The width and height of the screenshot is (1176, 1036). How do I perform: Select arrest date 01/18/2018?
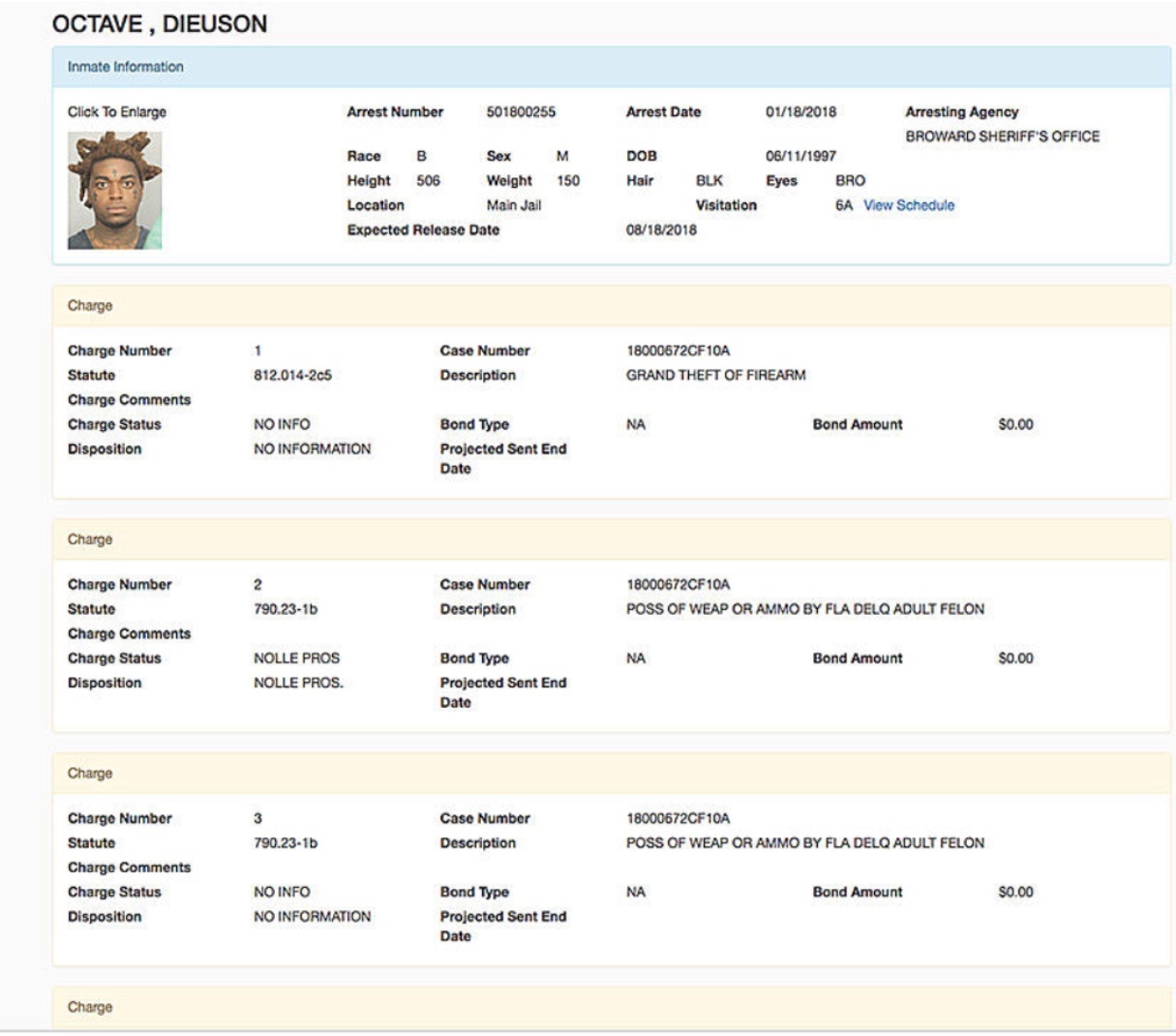pyautogui.click(x=800, y=112)
